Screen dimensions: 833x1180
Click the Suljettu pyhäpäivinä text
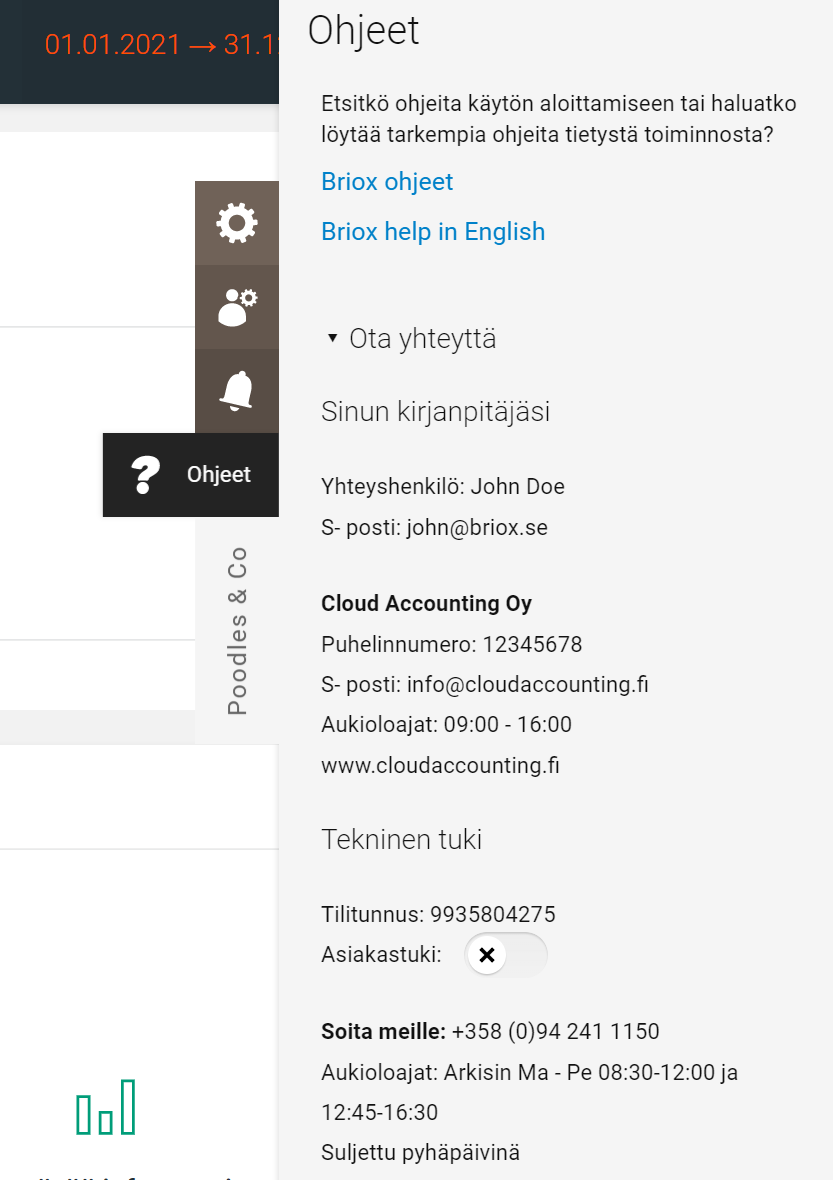click(420, 1152)
